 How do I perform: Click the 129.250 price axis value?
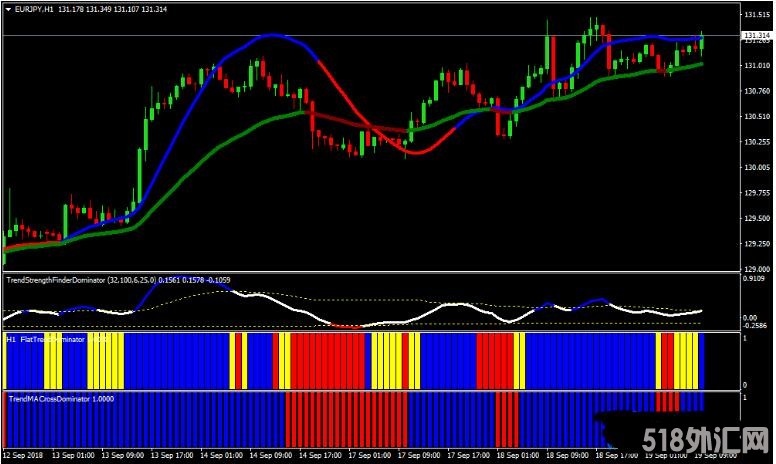[757, 244]
